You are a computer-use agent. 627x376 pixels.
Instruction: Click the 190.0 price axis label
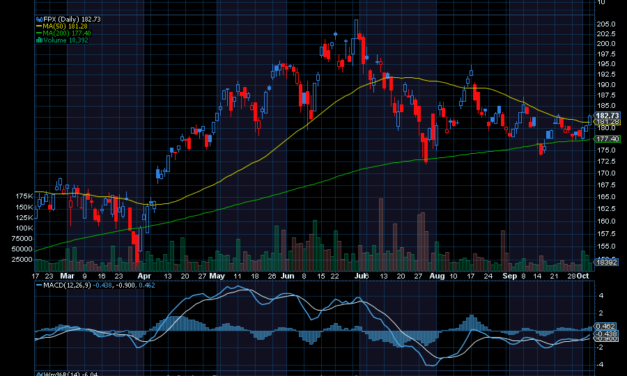pos(606,85)
